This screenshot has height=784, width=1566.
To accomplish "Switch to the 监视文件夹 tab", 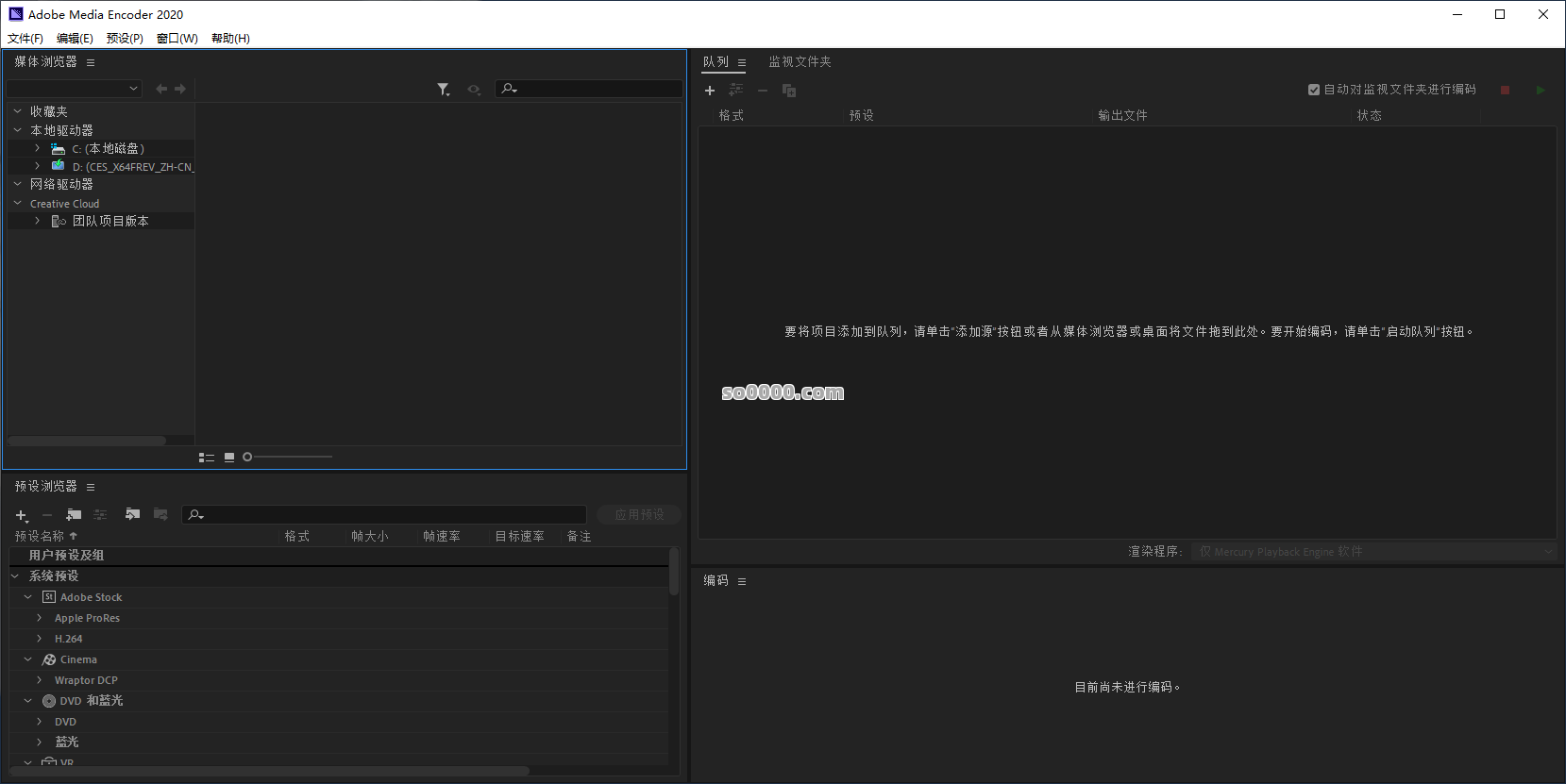I will (800, 62).
